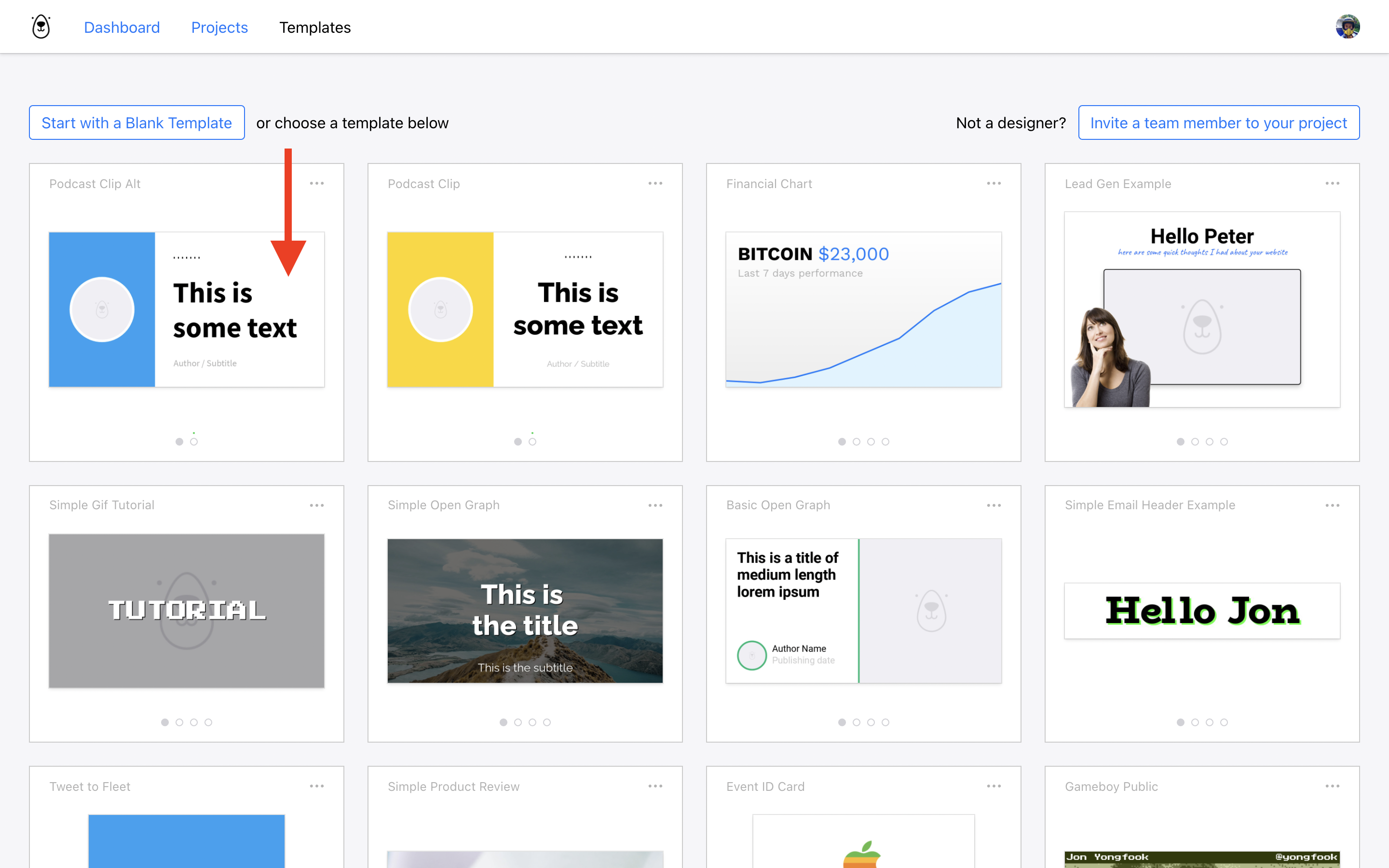Open Financial Chart three-dots menu
Image resolution: width=1389 pixels, height=868 pixels.
(994, 183)
